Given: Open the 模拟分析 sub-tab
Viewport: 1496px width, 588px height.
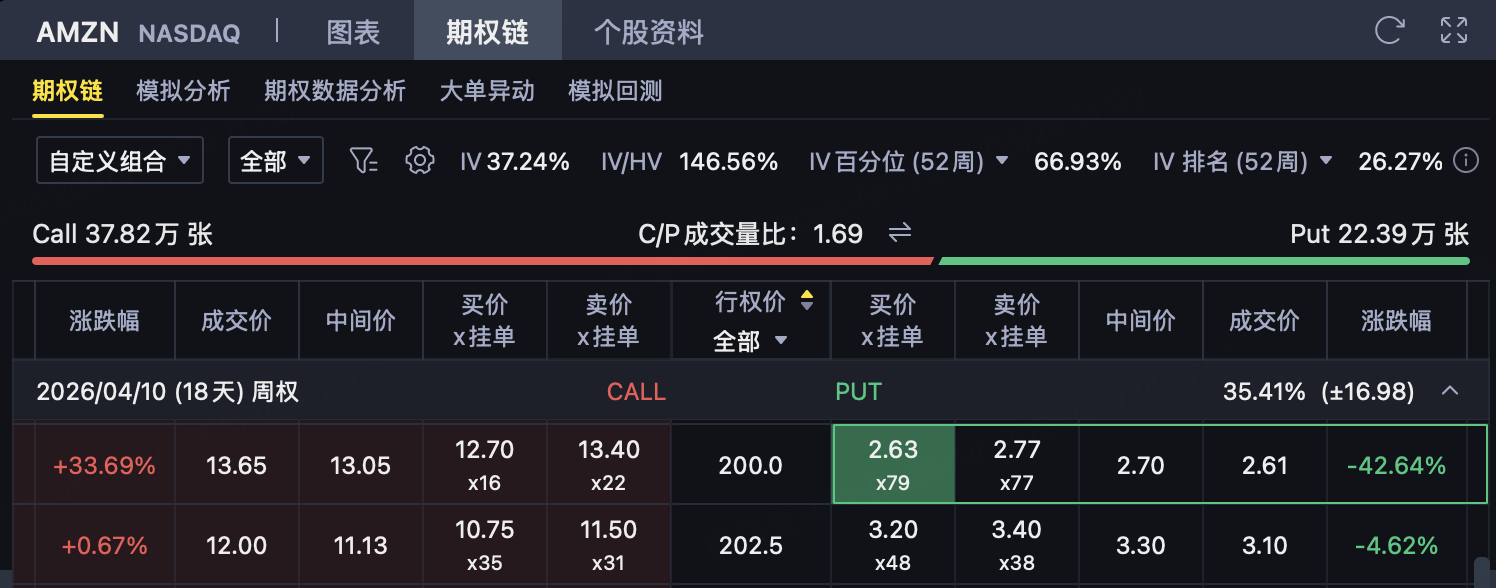Looking at the screenshot, I should pos(183,92).
